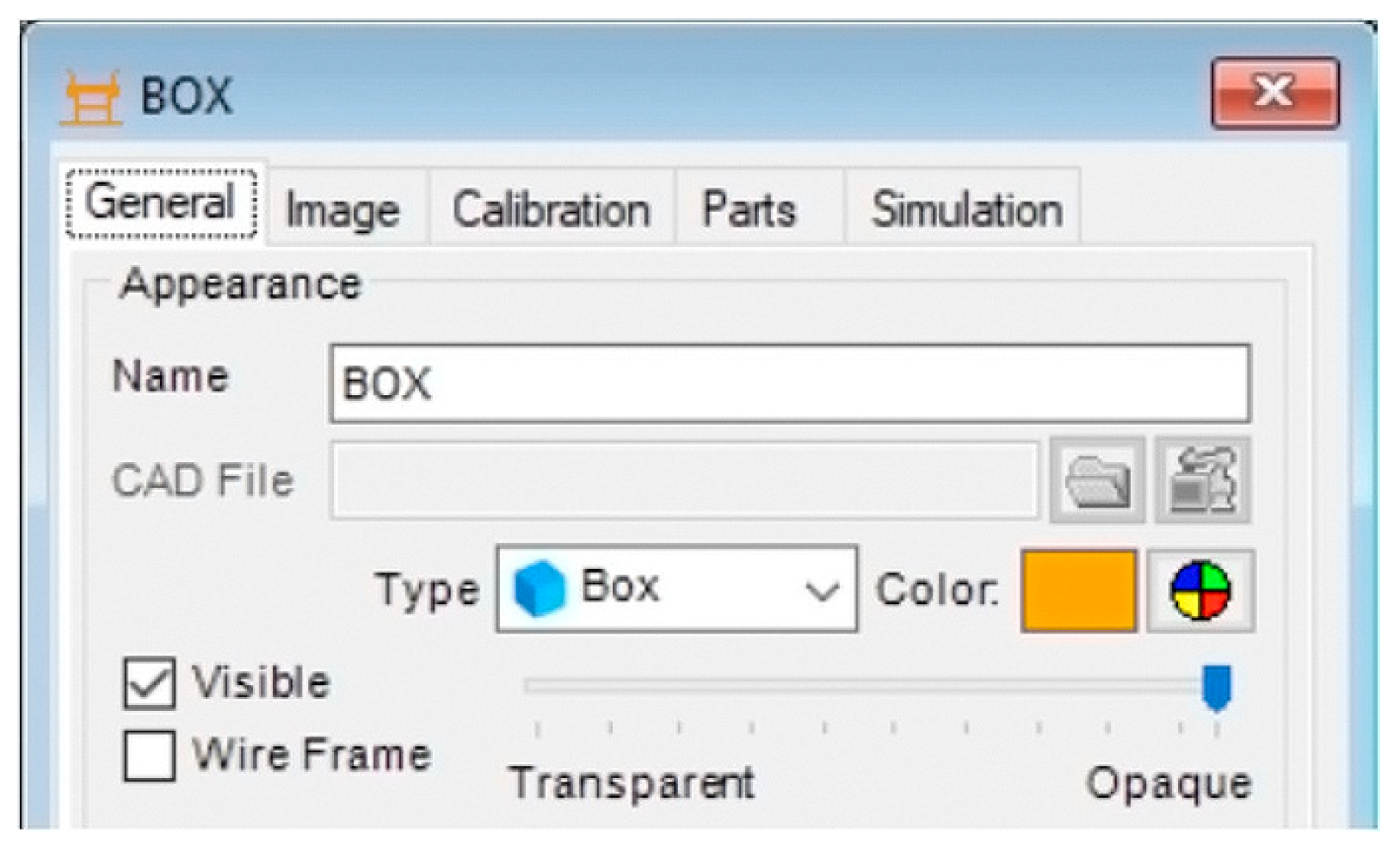1400x852 pixels.
Task: Open the CAD library robot icon button
Action: (1202, 481)
